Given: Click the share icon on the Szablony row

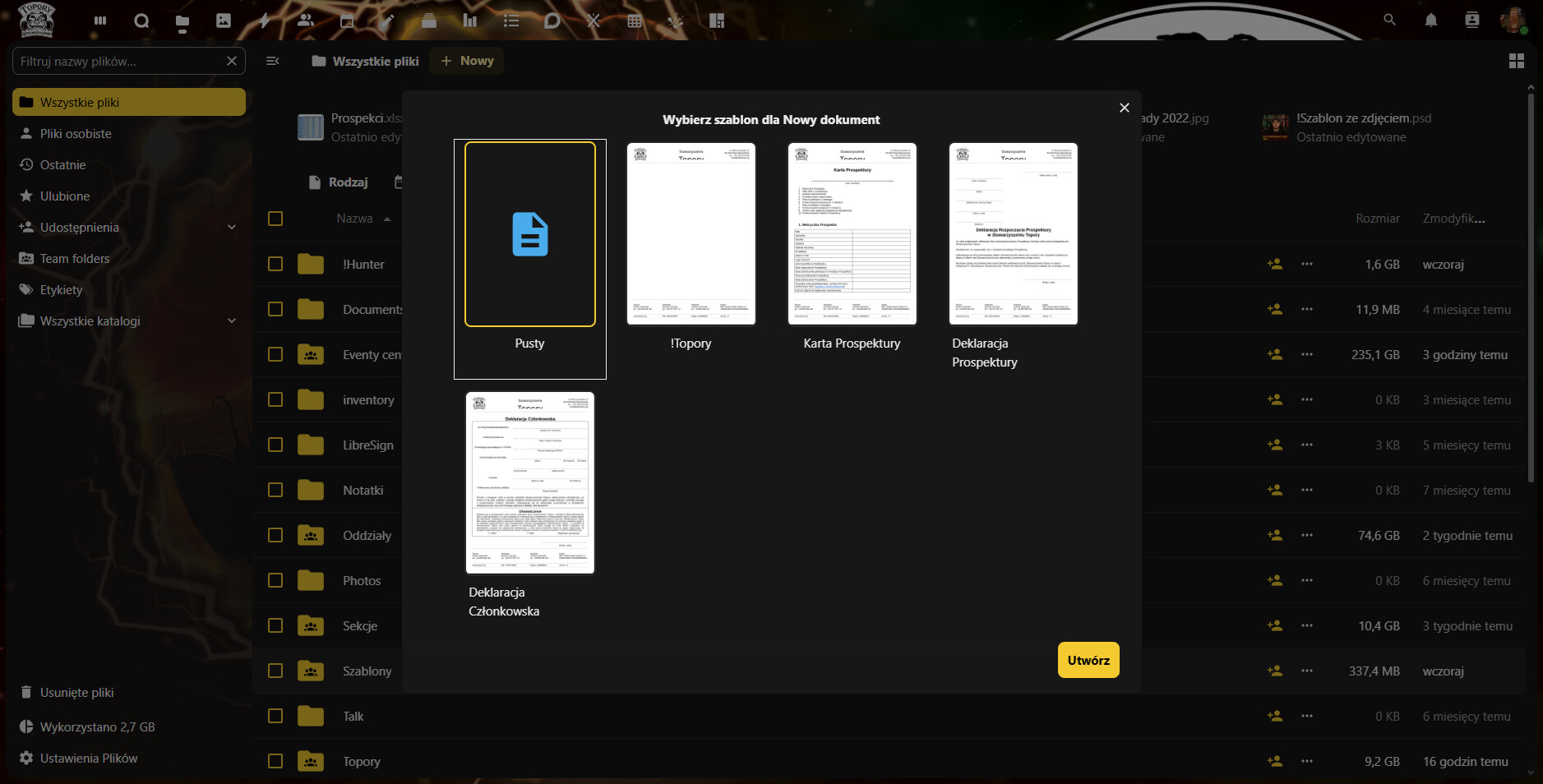Looking at the screenshot, I should coord(1275,671).
